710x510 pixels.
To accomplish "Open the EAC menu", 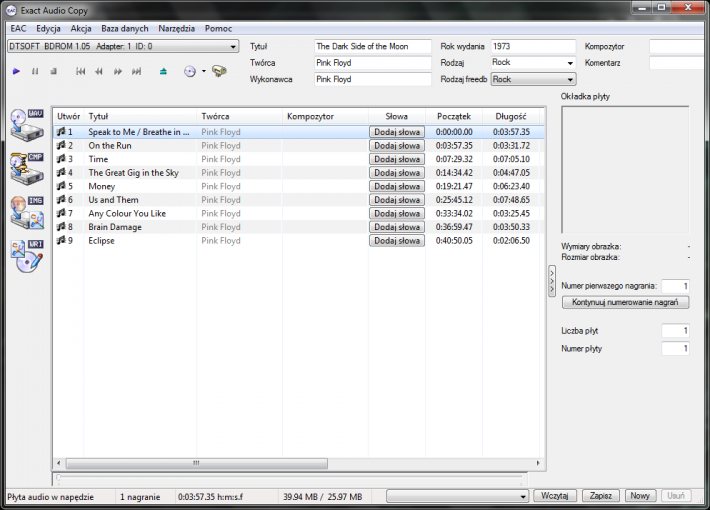I will pos(18,29).
